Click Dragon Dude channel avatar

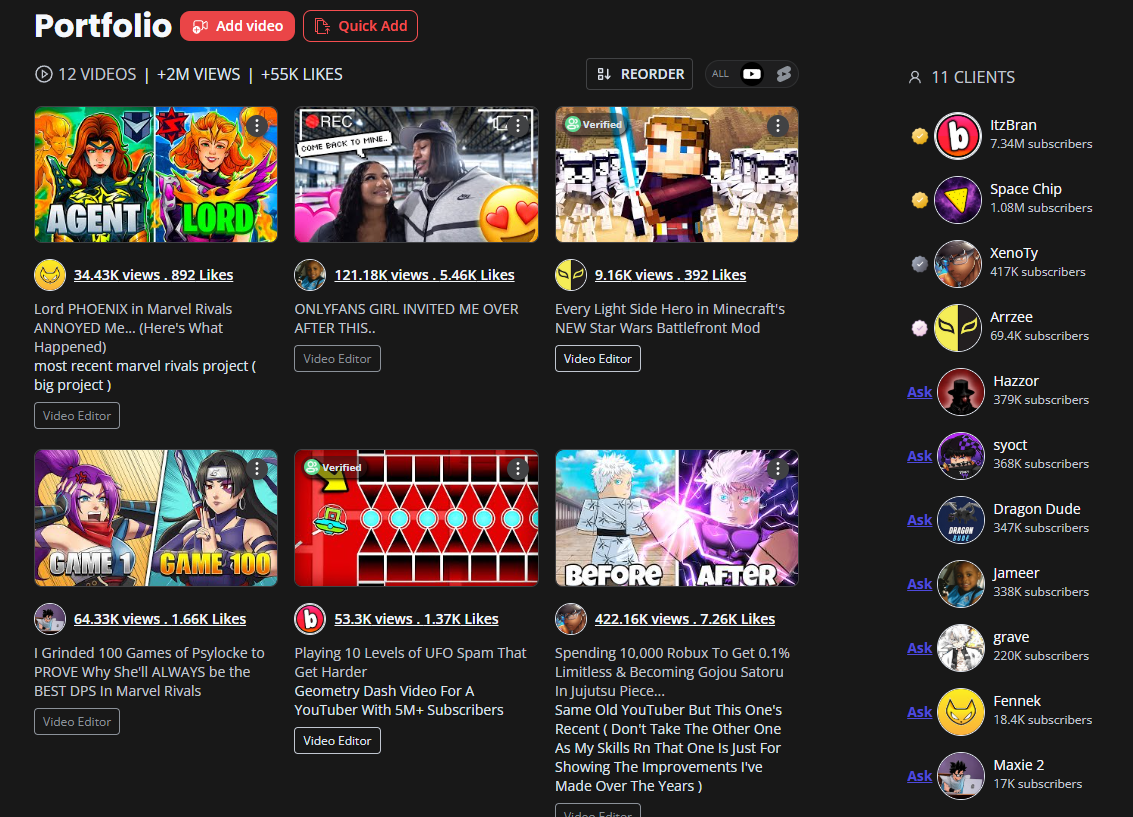coord(960,519)
